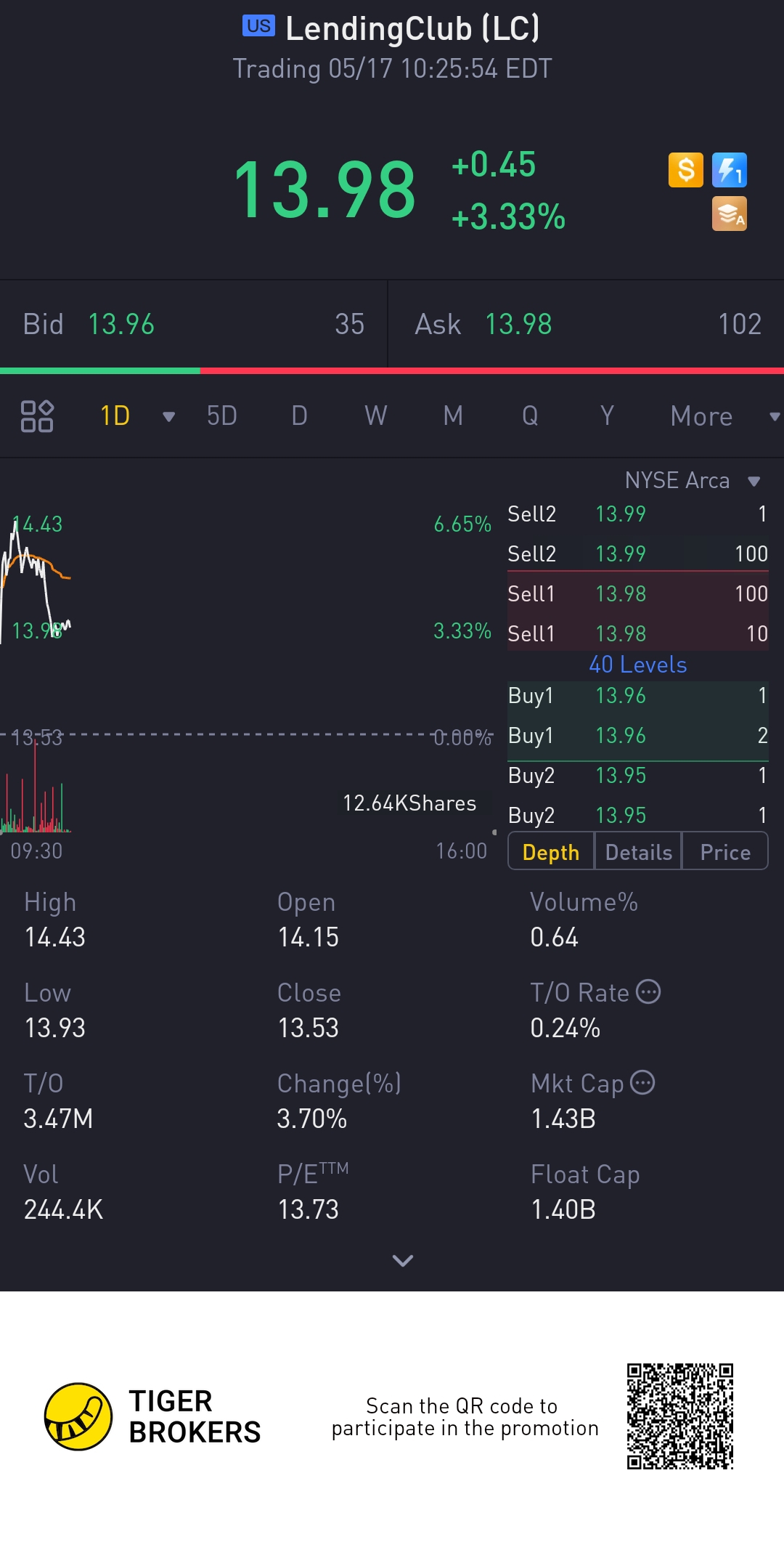
Task: Open Mkt Cap info bubble icon
Action: click(642, 1082)
